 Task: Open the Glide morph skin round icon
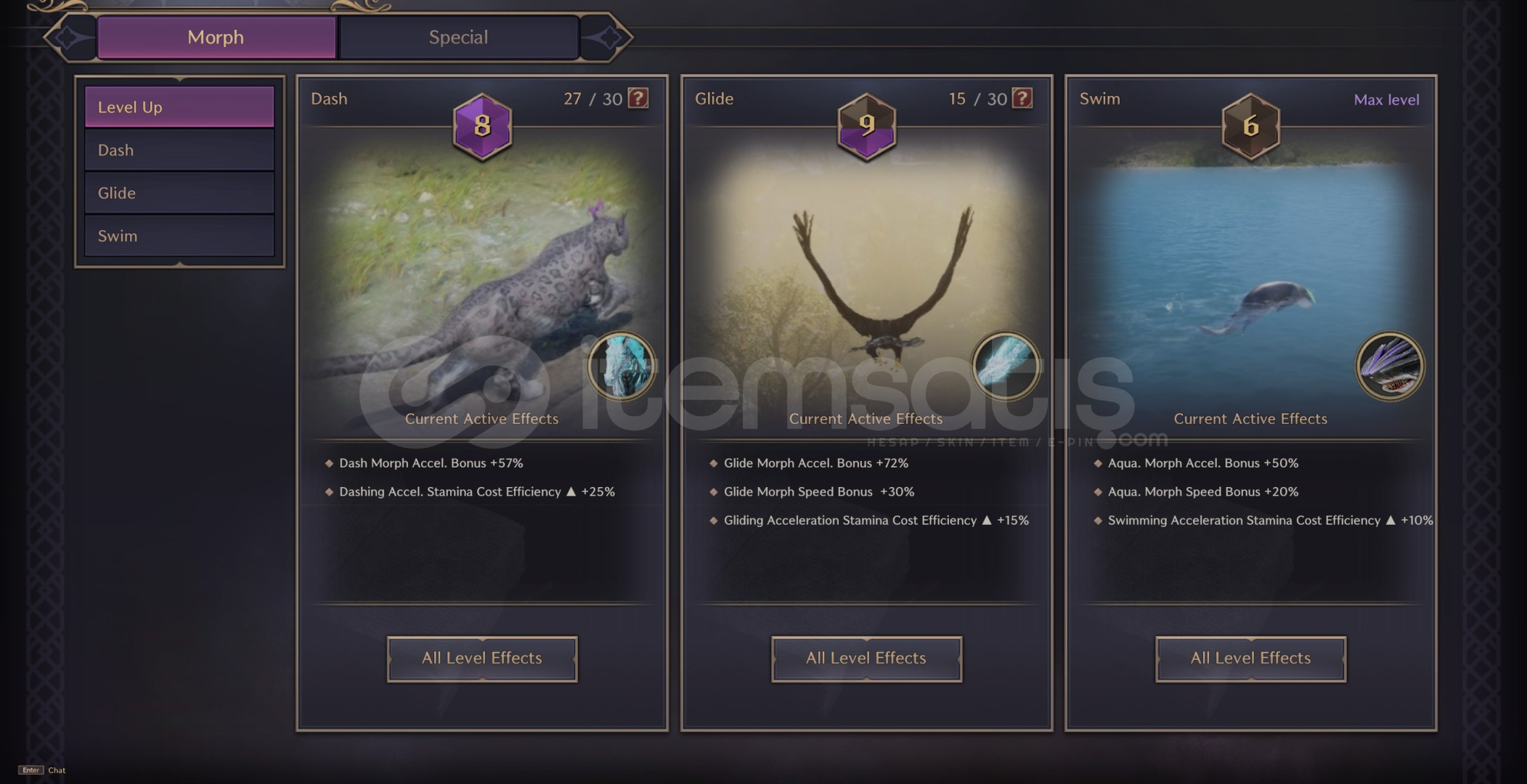click(x=1006, y=367)
